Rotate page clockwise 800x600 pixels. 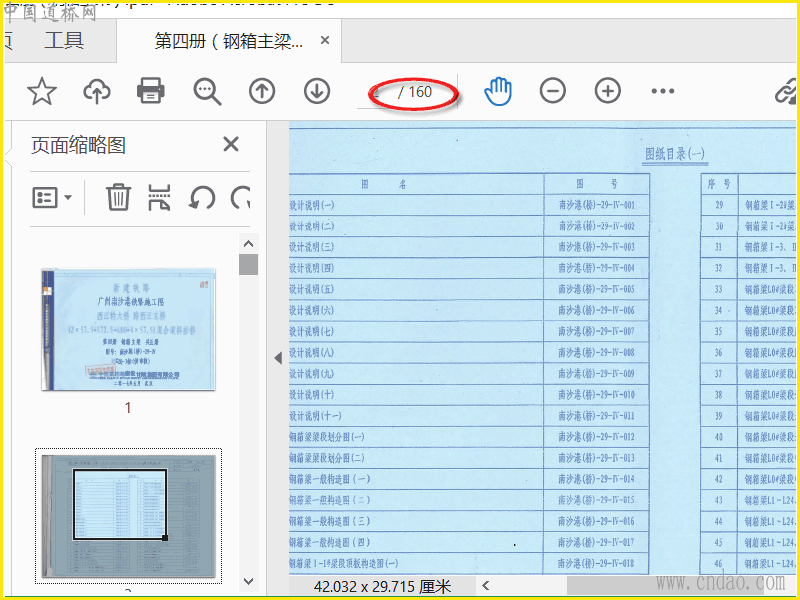tap(240, 197)
